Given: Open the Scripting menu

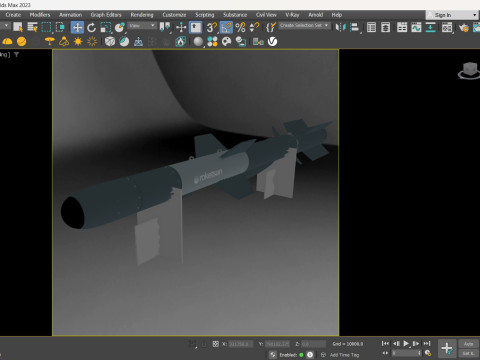Looking at the screenshot, I should pos(205,15).
